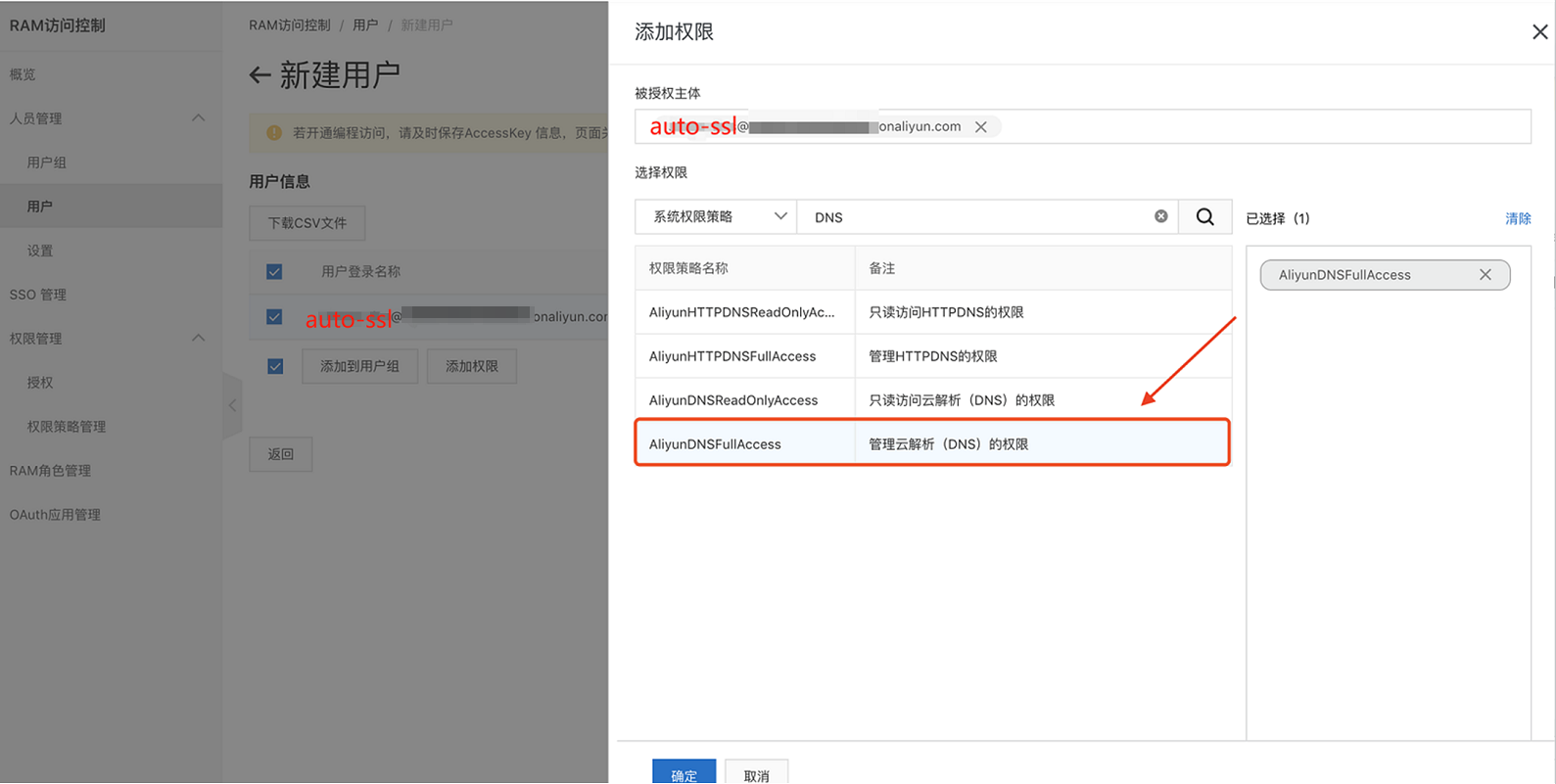Click the 添加到用户组 button

pyautogui.click(x=360, y=366)
